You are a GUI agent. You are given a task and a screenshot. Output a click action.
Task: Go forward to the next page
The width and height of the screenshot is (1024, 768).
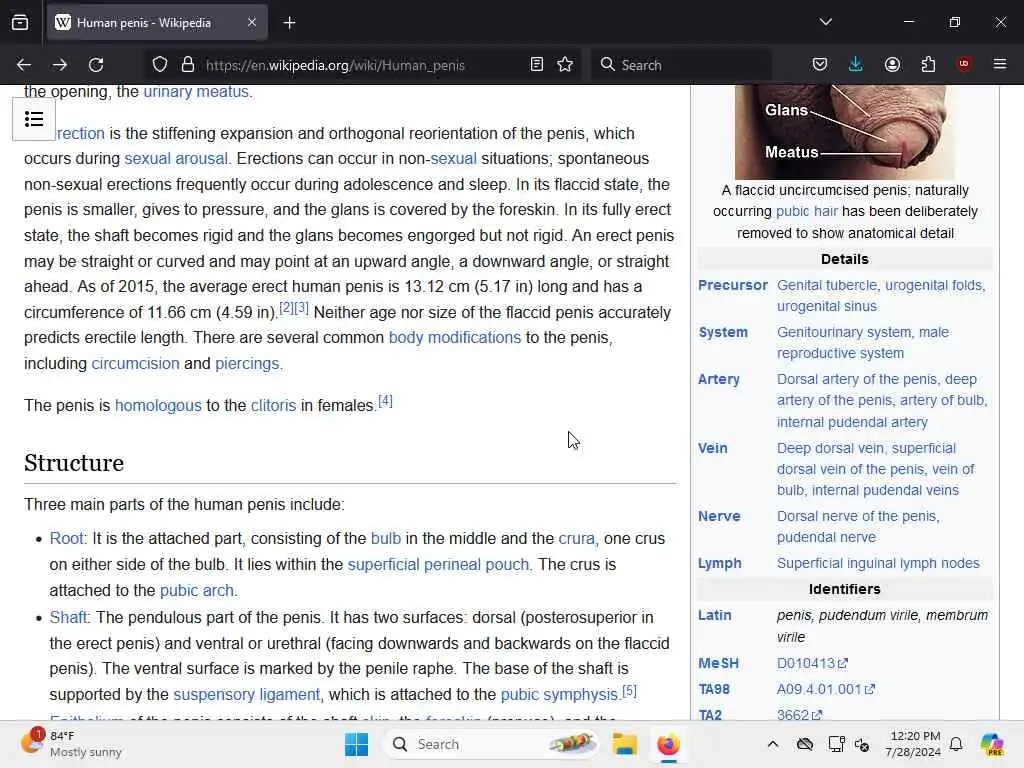pyautogui.click(x=59, y=65)
